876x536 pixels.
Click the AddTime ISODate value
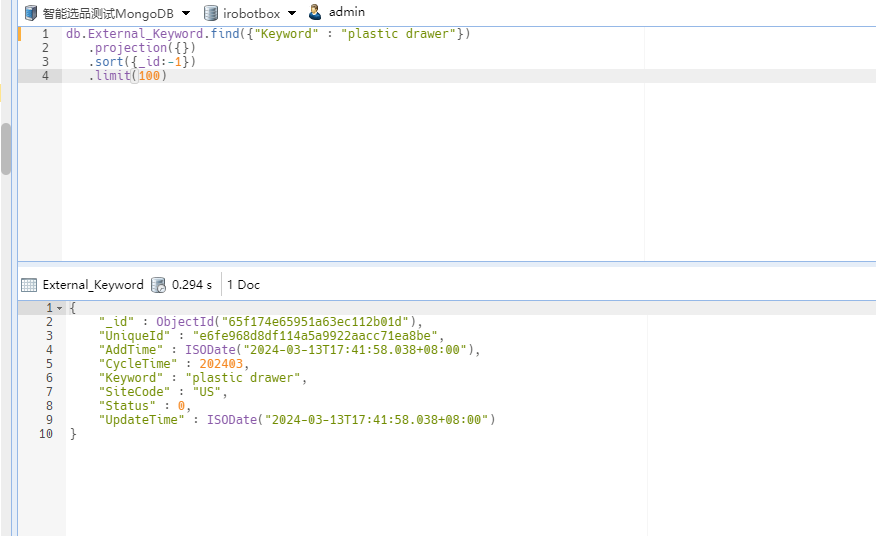pos(332,350)
